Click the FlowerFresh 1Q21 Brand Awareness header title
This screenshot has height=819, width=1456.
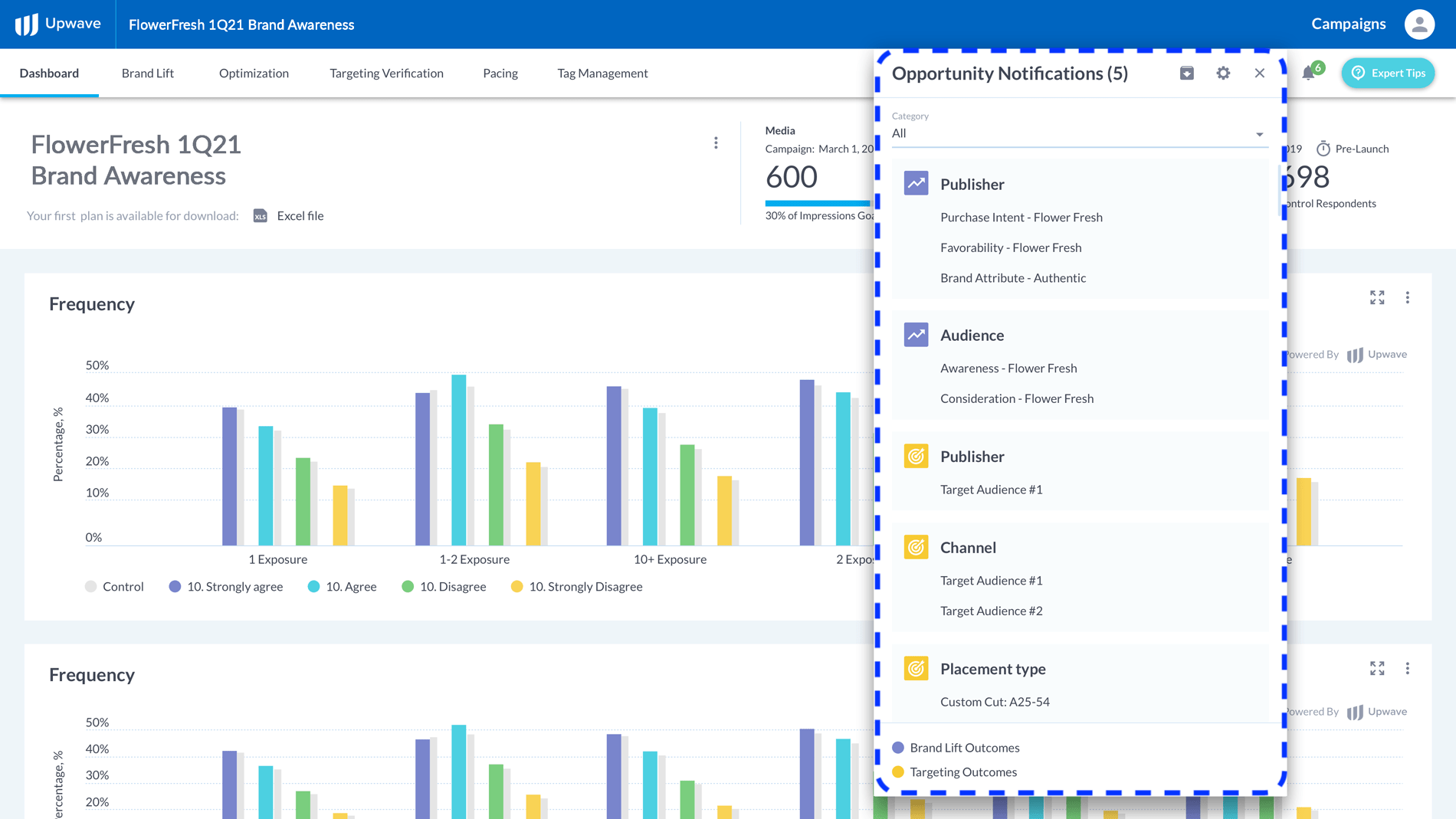241,25
